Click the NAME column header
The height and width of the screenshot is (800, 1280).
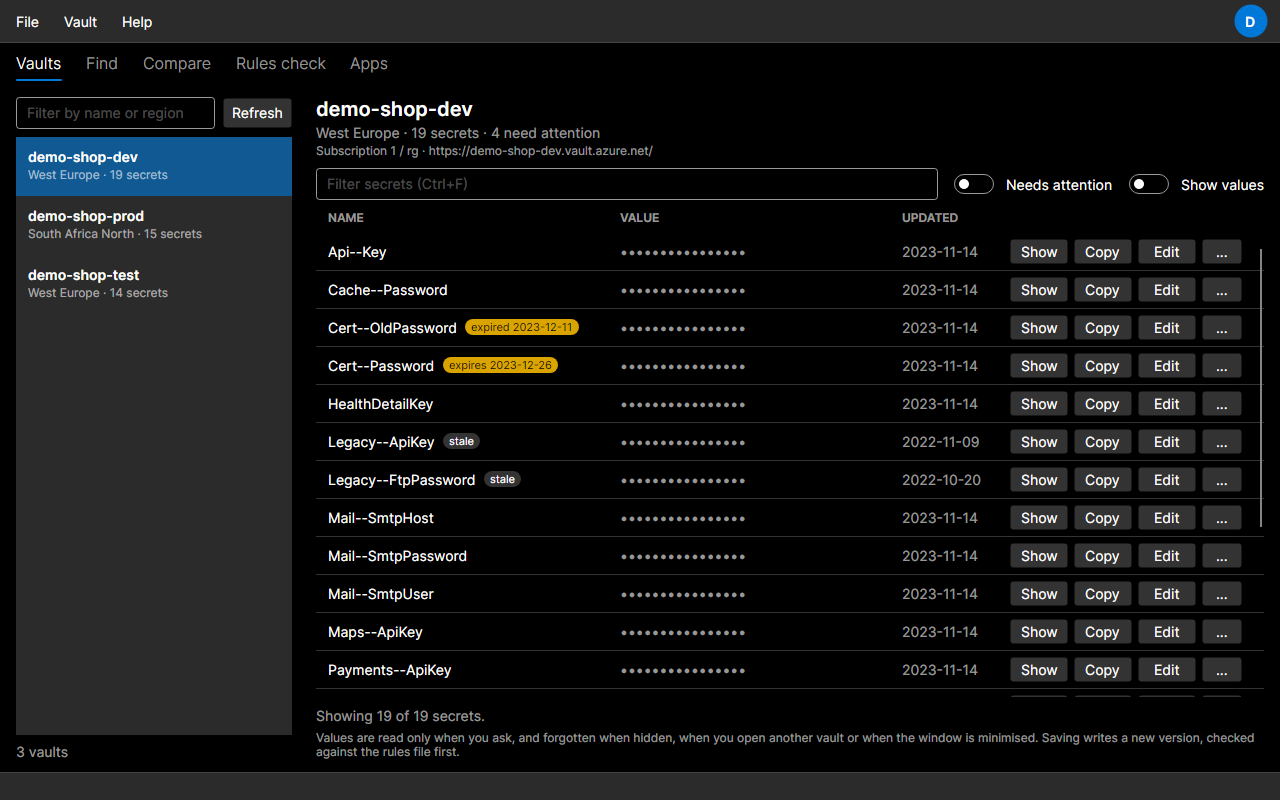tap(346, 218)
